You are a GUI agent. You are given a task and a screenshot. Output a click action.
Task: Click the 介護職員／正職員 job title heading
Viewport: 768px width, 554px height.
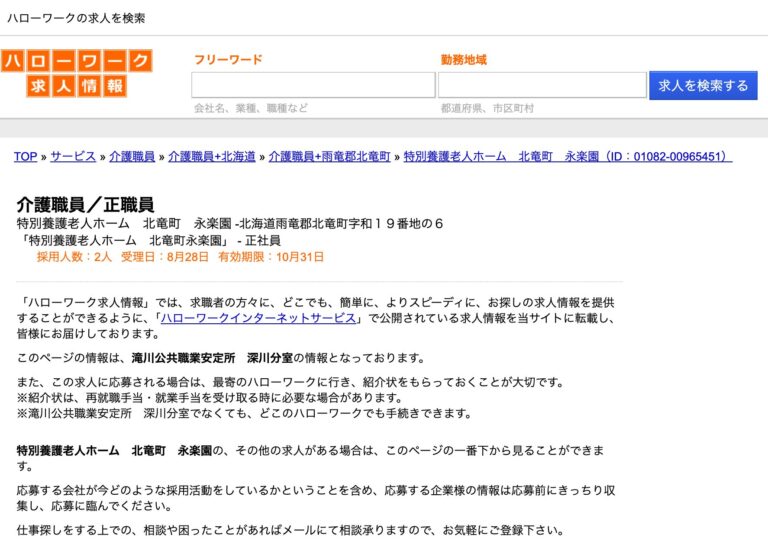pyautogui.click(x=85, y=204)
